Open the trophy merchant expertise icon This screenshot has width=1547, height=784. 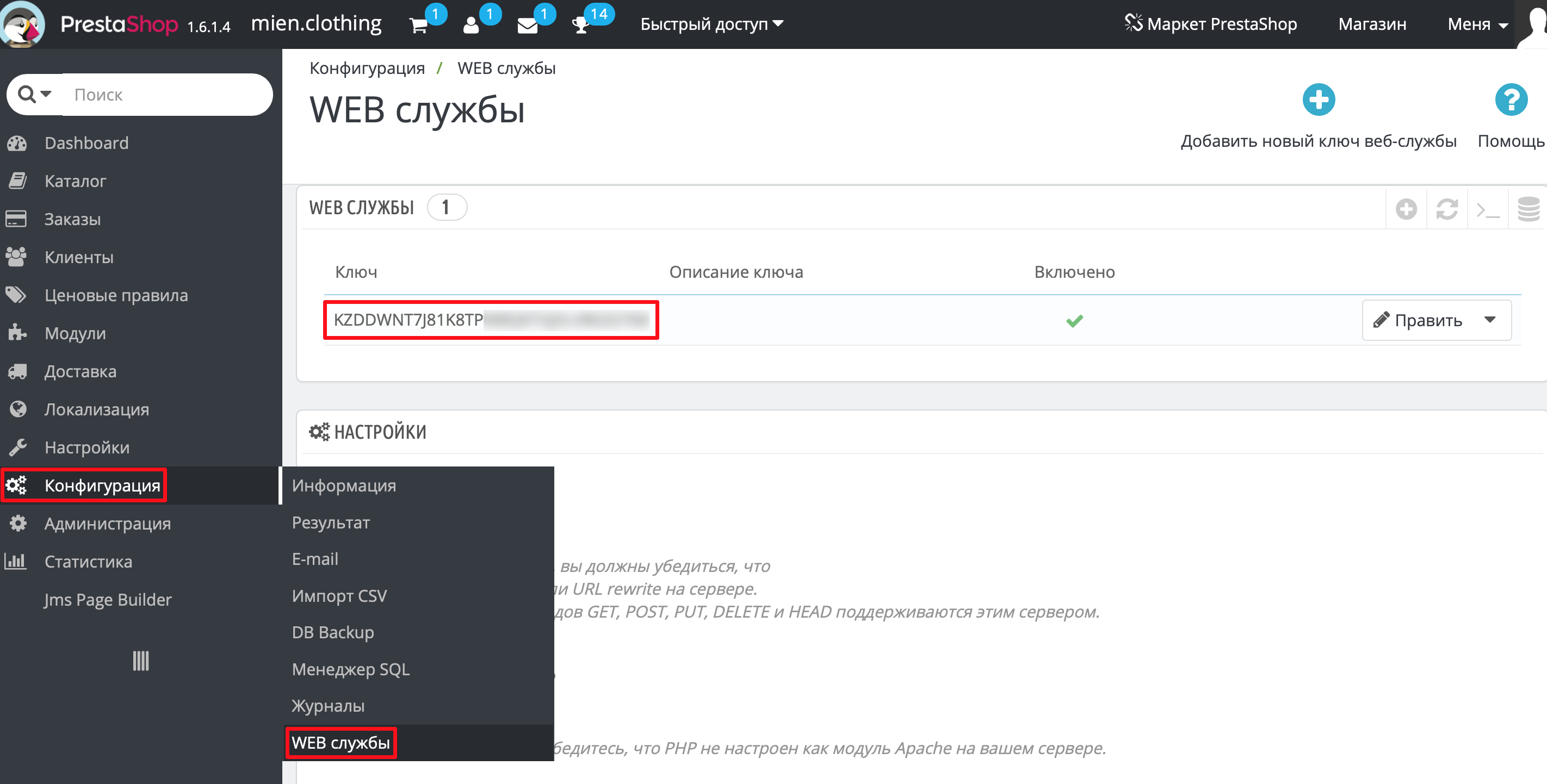[581, 26]
